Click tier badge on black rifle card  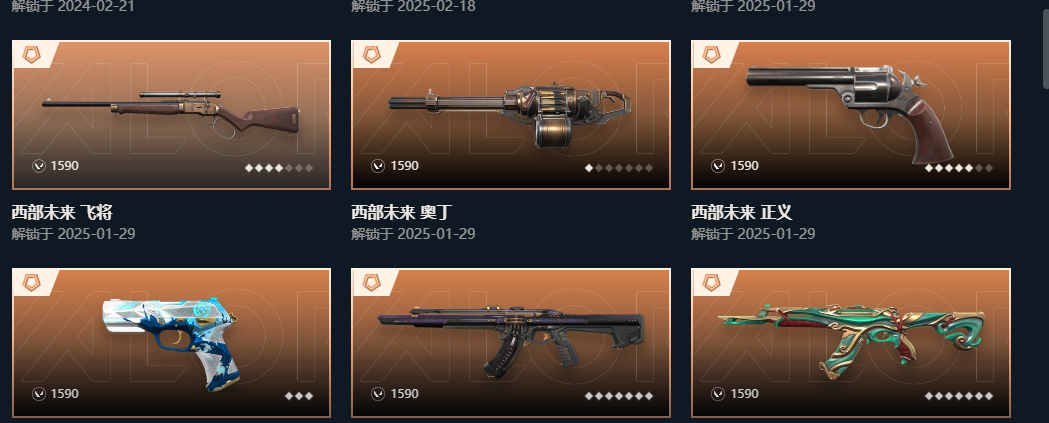pyautogui.click(x=371, y=282)
